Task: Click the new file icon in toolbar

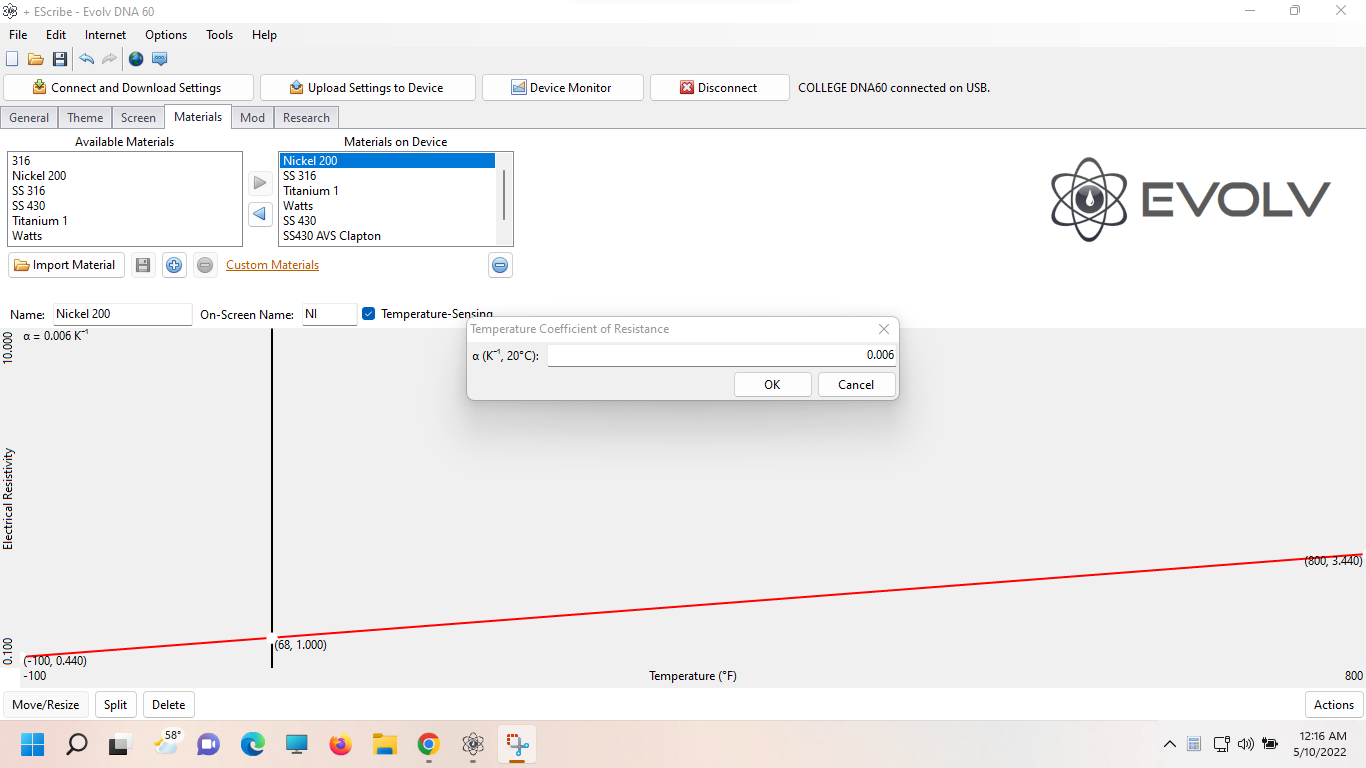Action: coord(12,59)
